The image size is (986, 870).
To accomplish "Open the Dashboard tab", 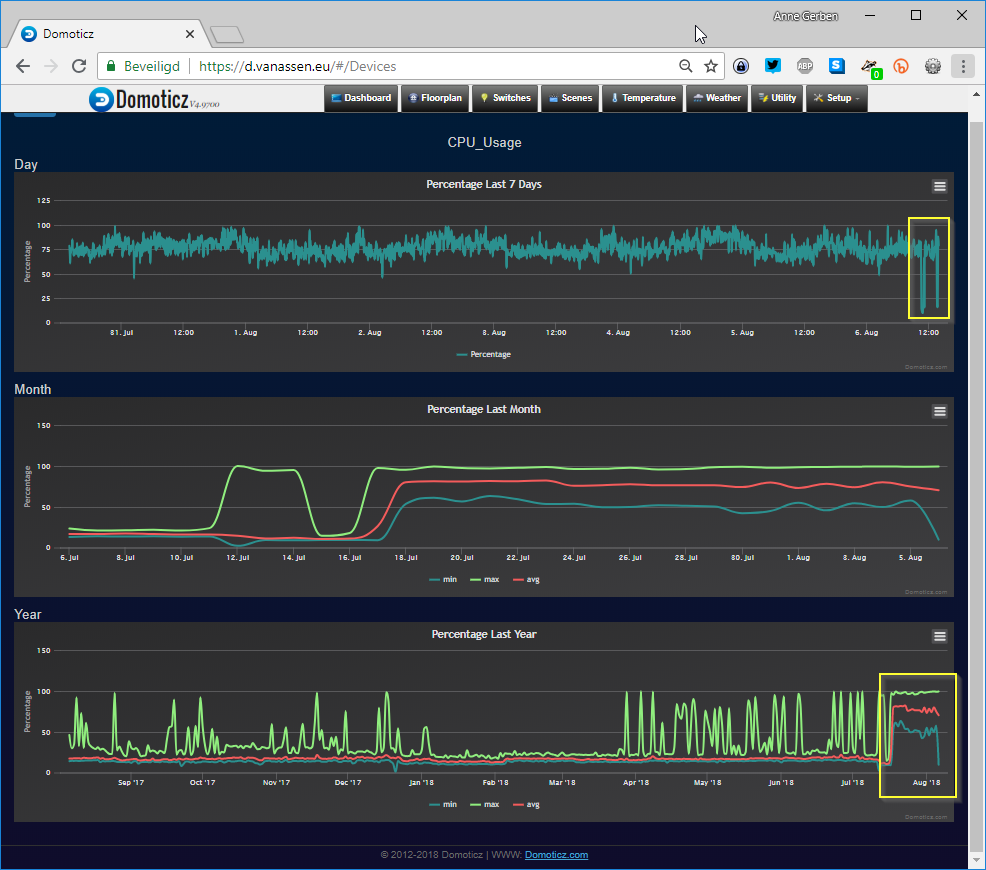I will click(361, 98).
